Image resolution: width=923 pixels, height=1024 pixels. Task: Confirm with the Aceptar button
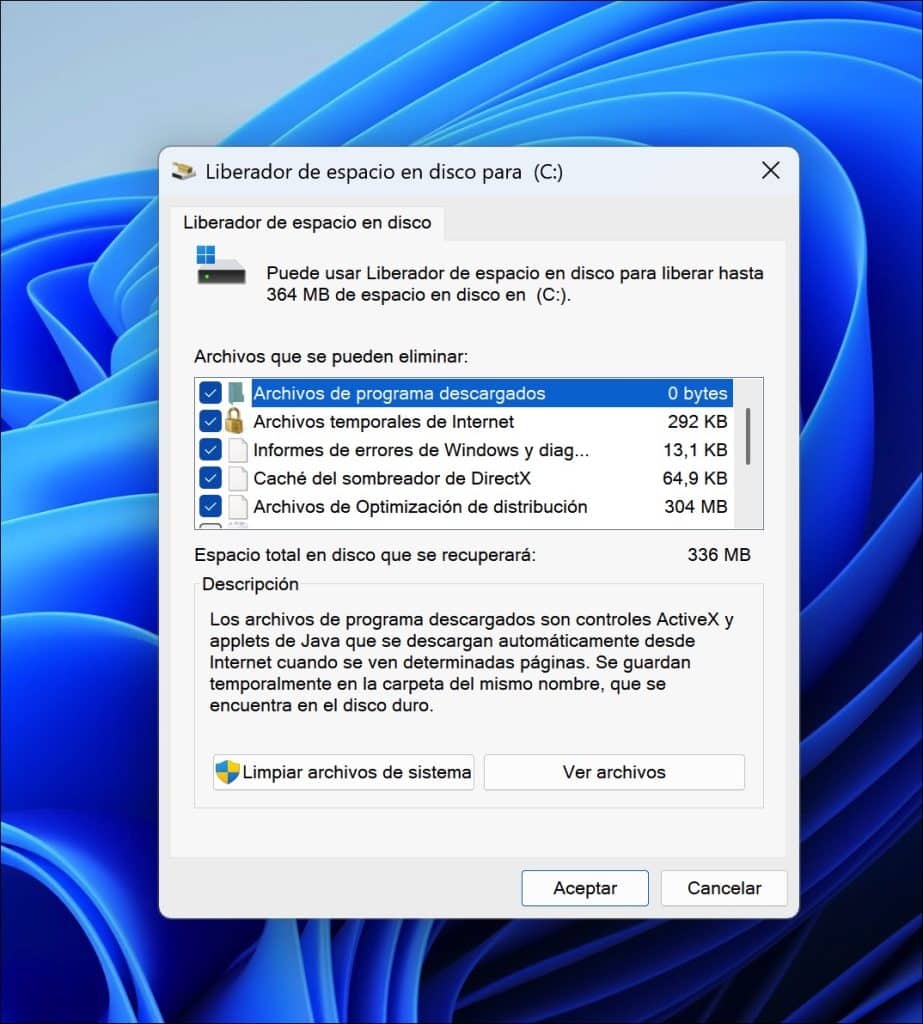click(x=585, y=888)
